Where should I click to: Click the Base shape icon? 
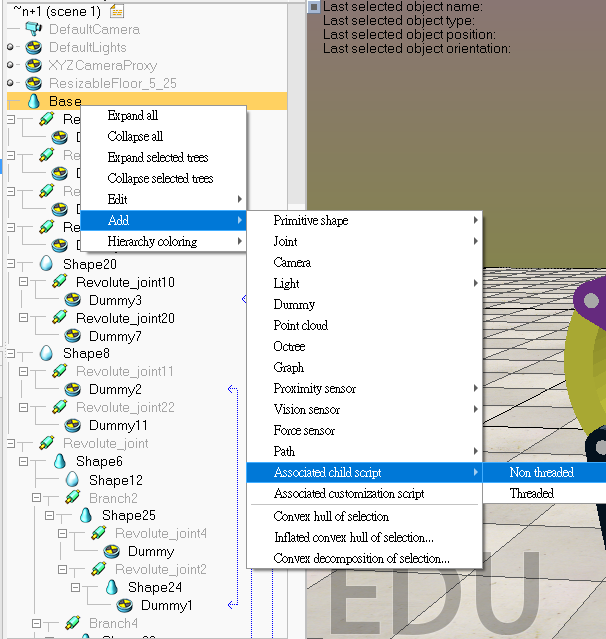coord(32,101)
